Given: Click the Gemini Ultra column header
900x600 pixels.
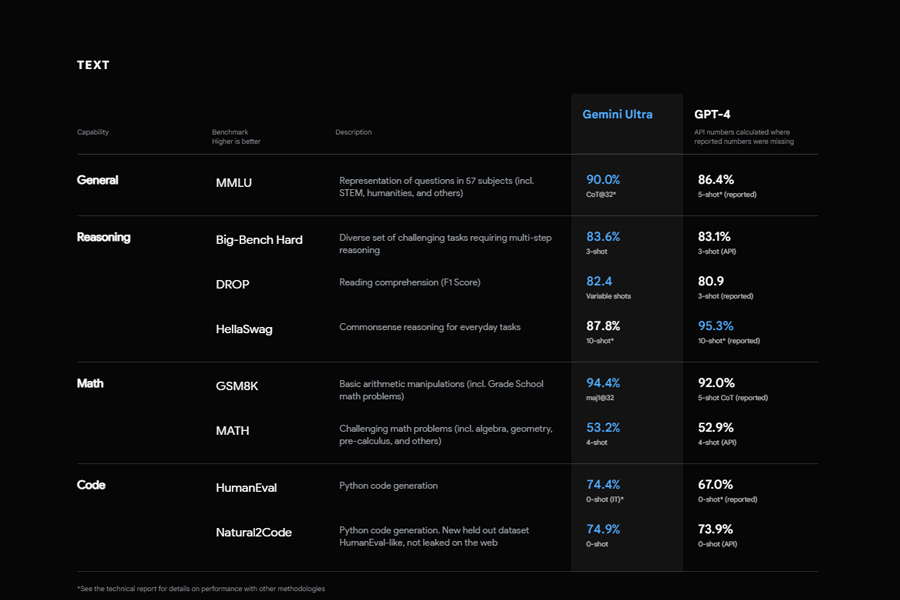Looking at the screenshot, I should point(617,114).
